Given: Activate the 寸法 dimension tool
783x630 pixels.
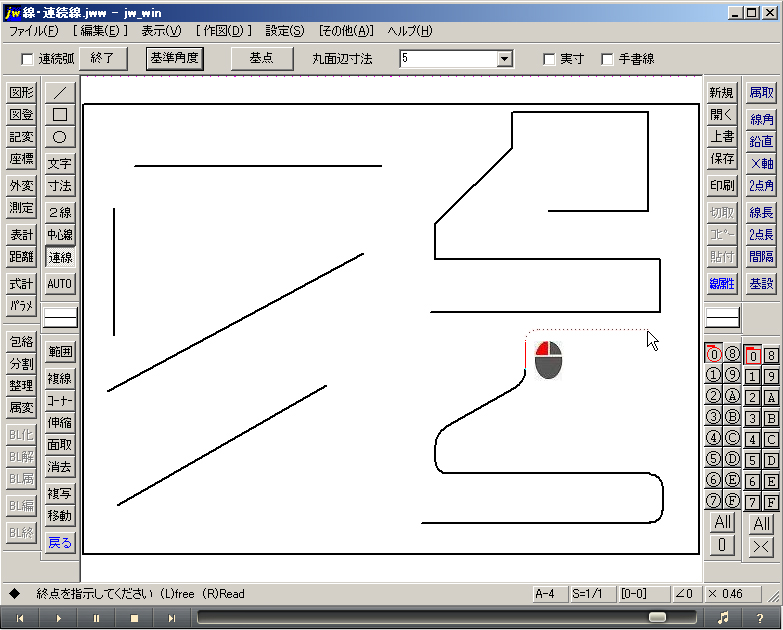Looking at the screenshot, I should 60,186.
